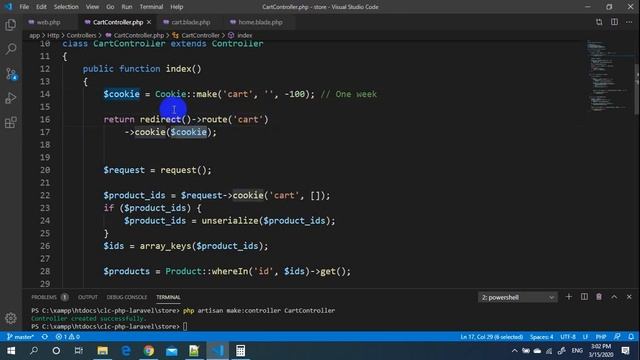Open the Help menu
This screenshot has height=360, width=640.
[177, 7]
